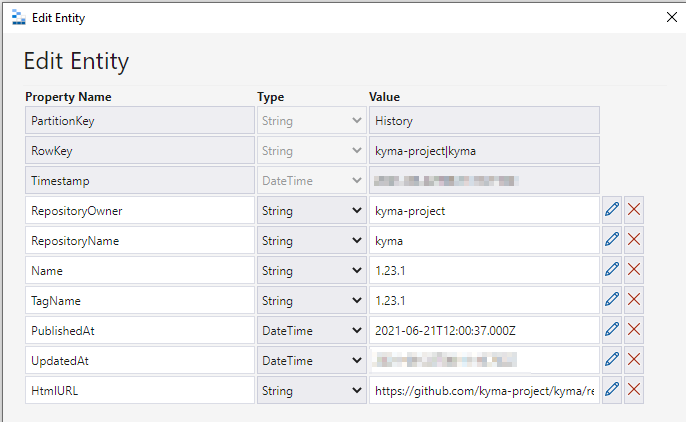Delete the TagName property with the red X
This screenshot has width=686, height=422.
pos(634,300)
